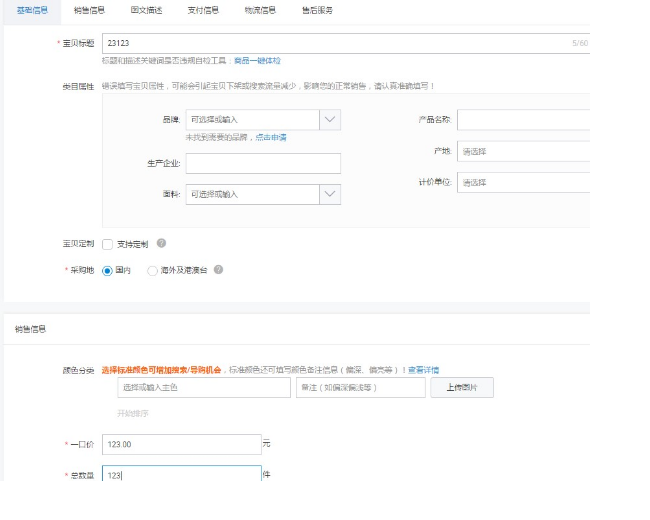Open the 计价单位 select dropdown

[524, 182]
